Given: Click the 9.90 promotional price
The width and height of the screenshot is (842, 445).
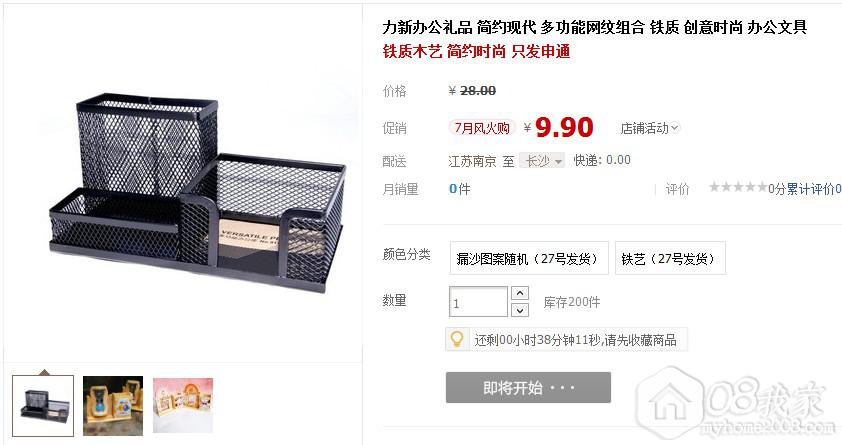Looking at the screenshot, I should (564, 128).
